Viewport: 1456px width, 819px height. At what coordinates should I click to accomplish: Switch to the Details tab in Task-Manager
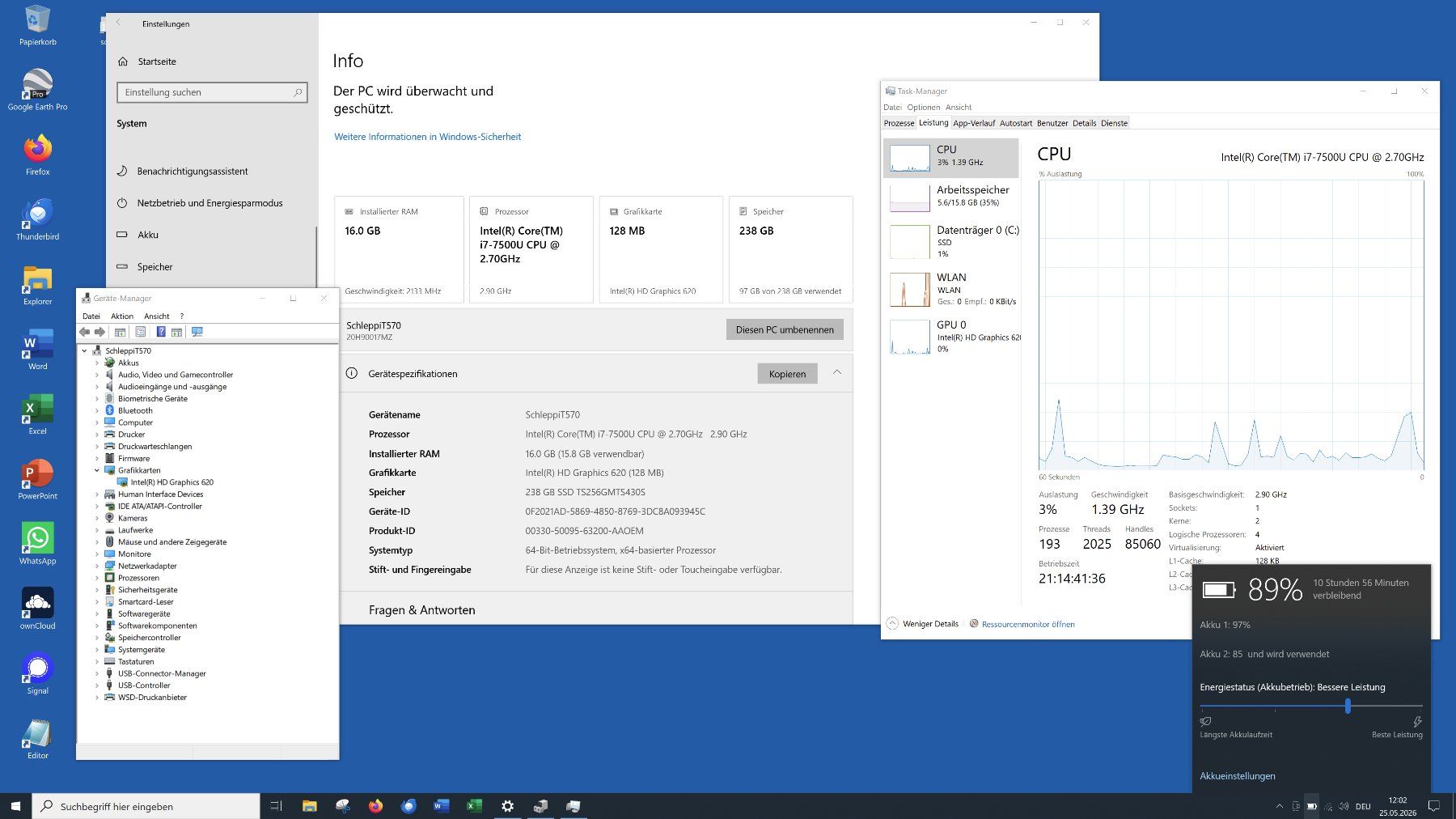tap(1084, 123)
